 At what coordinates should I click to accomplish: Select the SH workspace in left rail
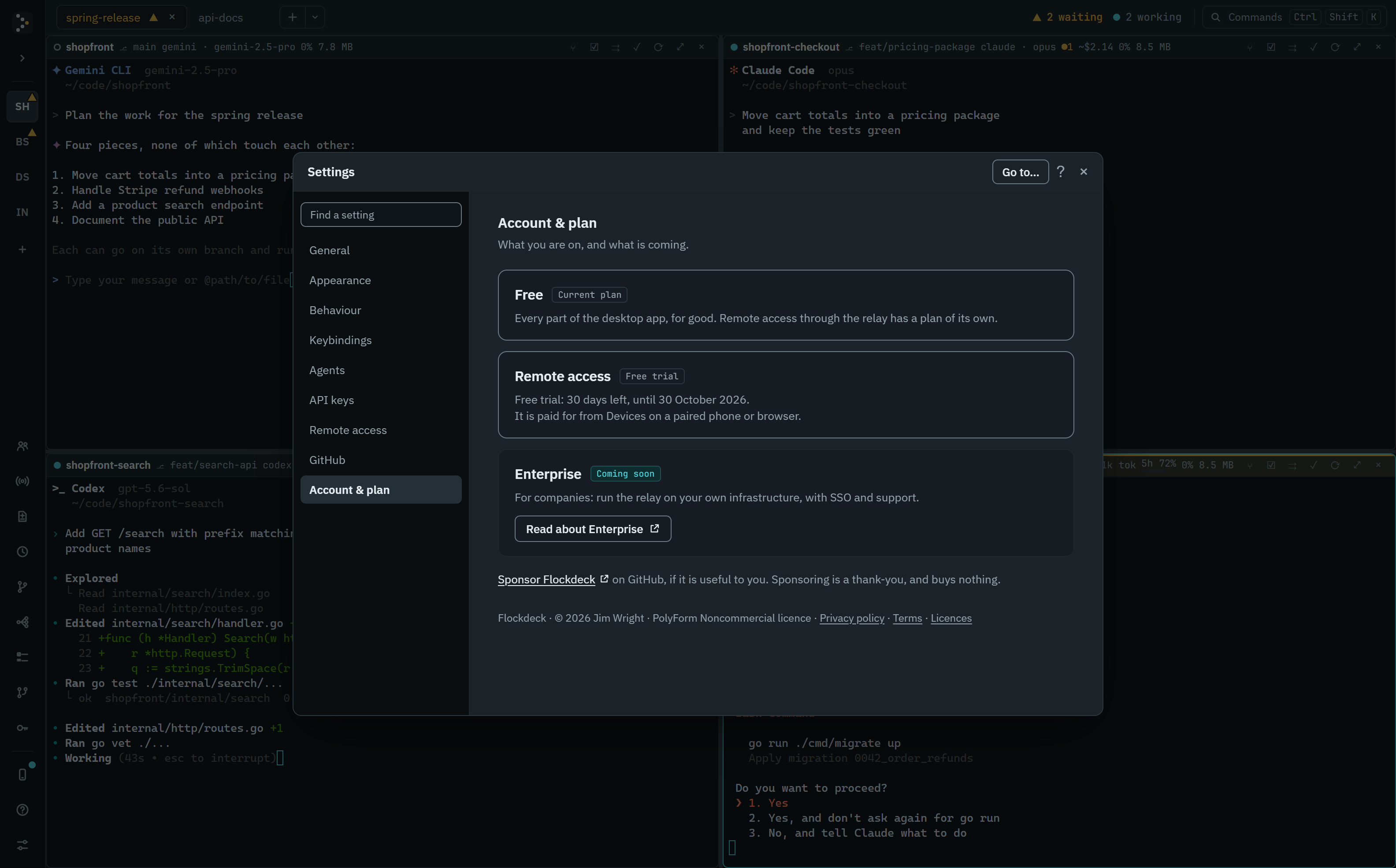tap(22, 106)
